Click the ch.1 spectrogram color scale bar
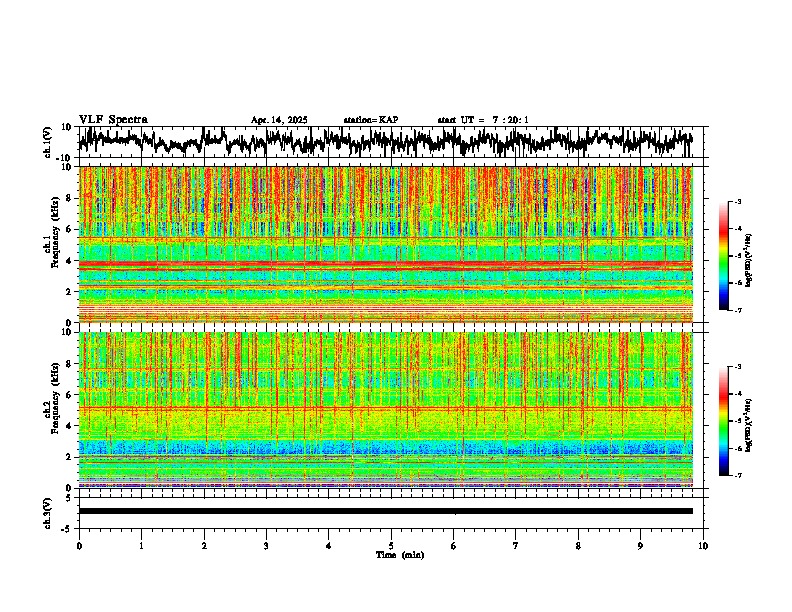Image resolution: width=792 pixels, height=612 pixels. pyautogui.click(x=724, y=256)
